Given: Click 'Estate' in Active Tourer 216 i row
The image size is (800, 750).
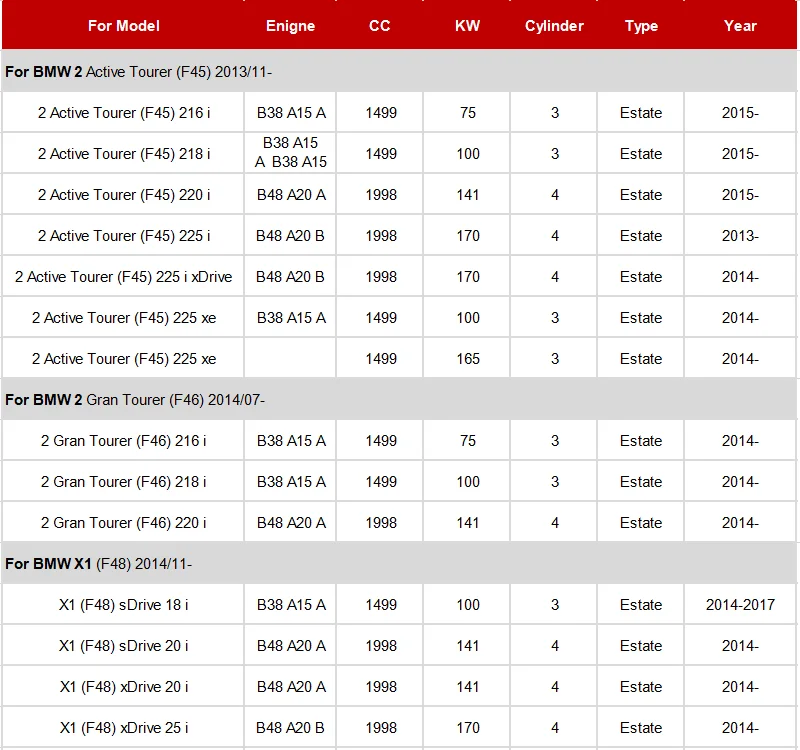Looking at the screenshot, I should click(641, 113).
